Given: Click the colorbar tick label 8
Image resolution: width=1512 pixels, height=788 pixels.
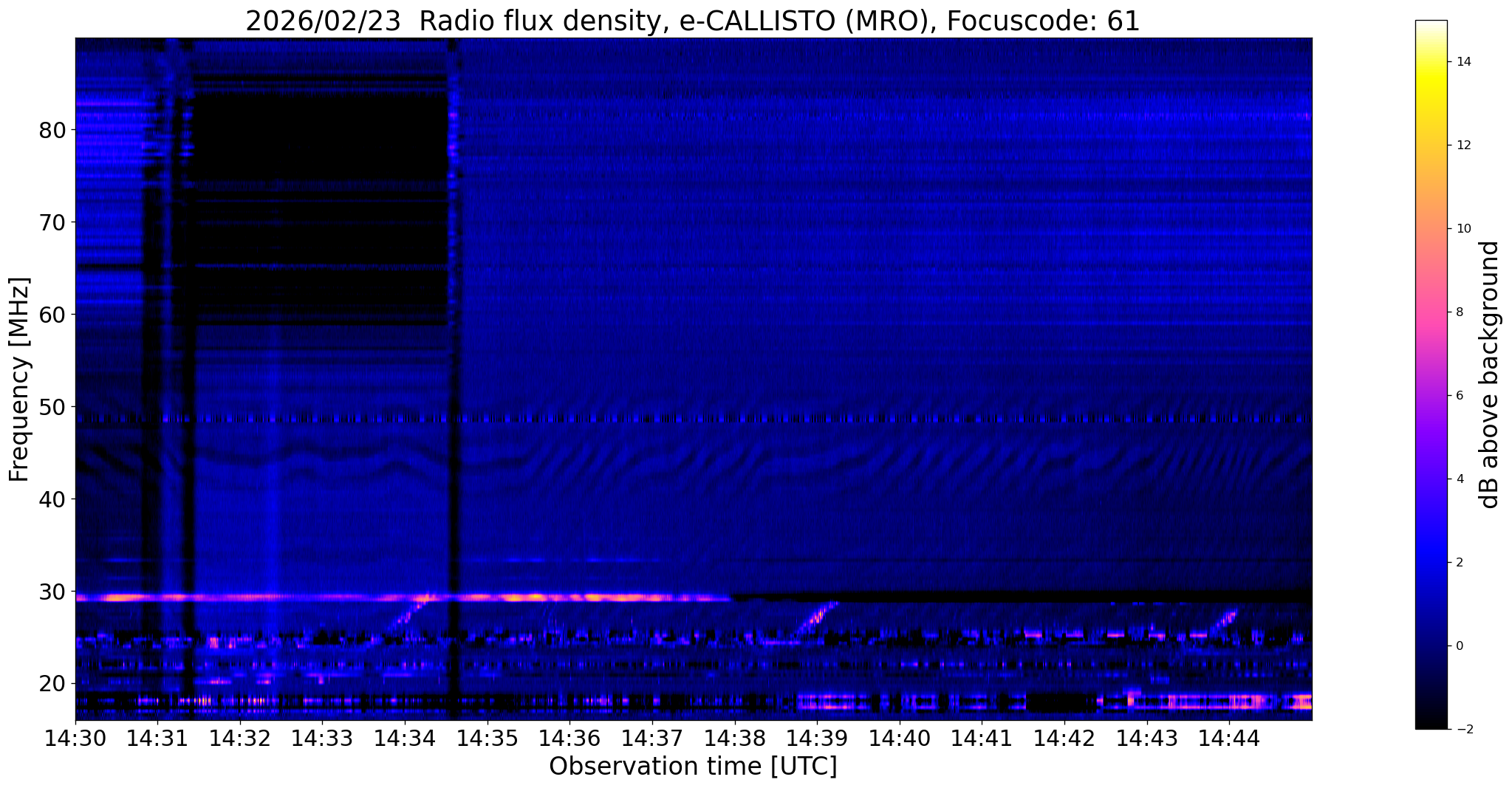Looking at the screenshot, I should pyautogui.click(x=1459, y=312).
